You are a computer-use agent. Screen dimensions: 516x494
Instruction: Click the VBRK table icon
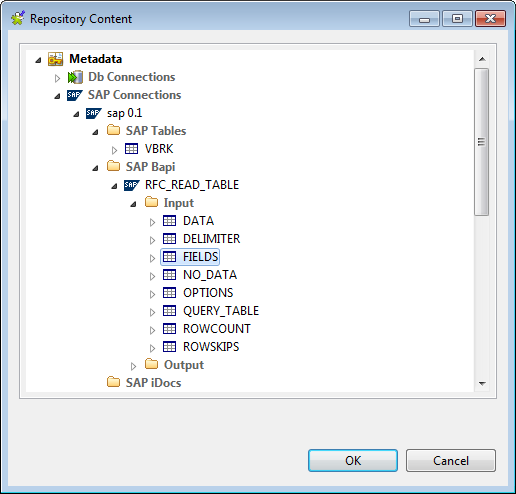[x=131, y=149]
